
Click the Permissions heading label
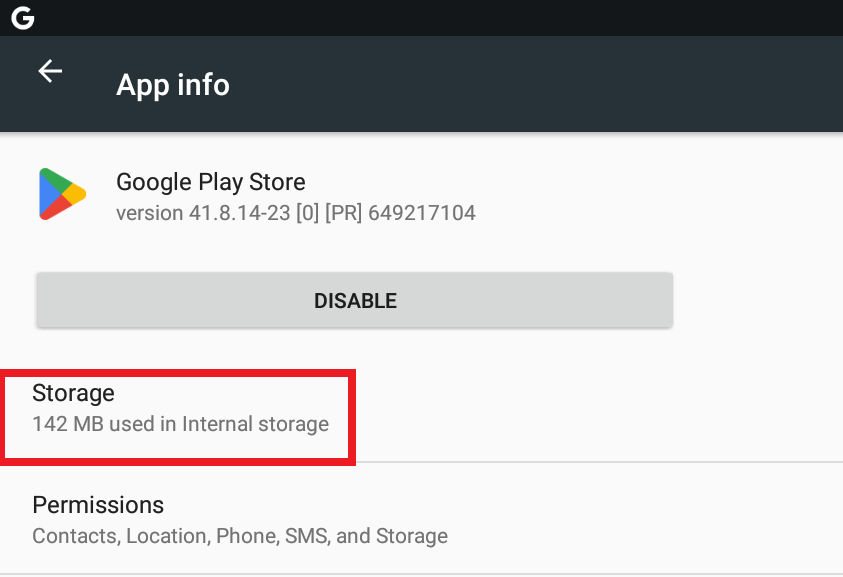click(x=98, y=505)
